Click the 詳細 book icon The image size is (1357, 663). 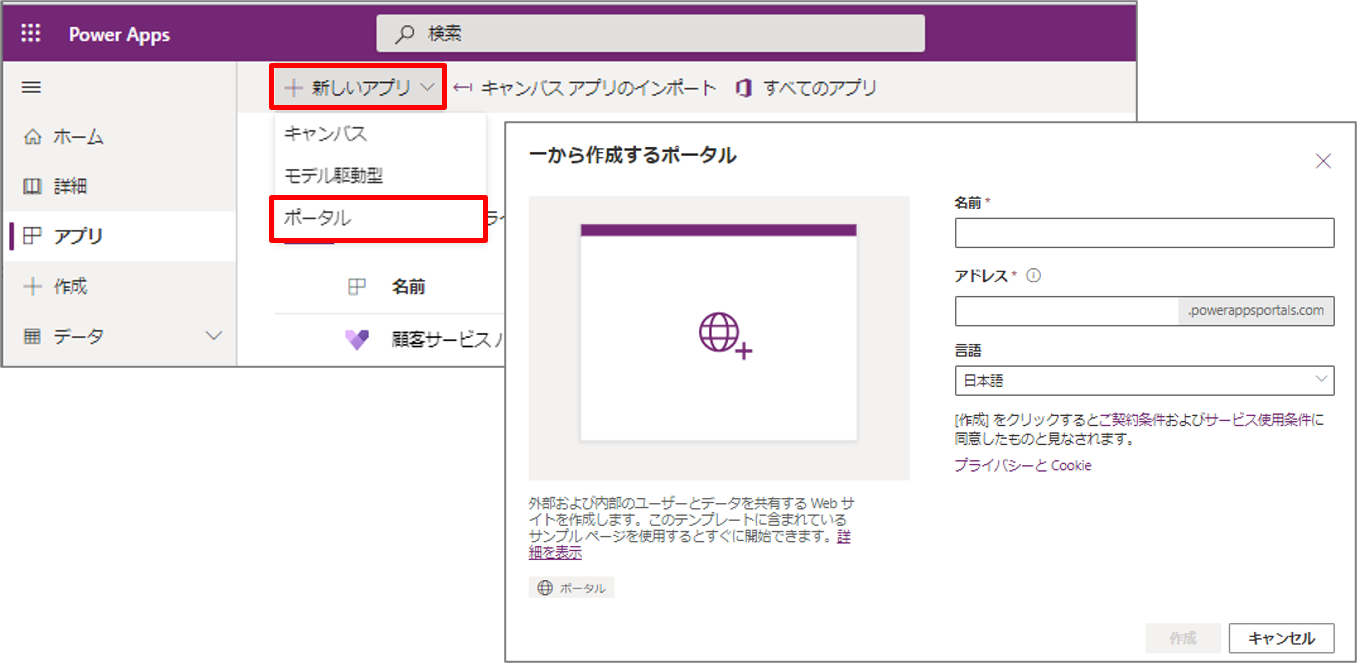pos(33,186)
